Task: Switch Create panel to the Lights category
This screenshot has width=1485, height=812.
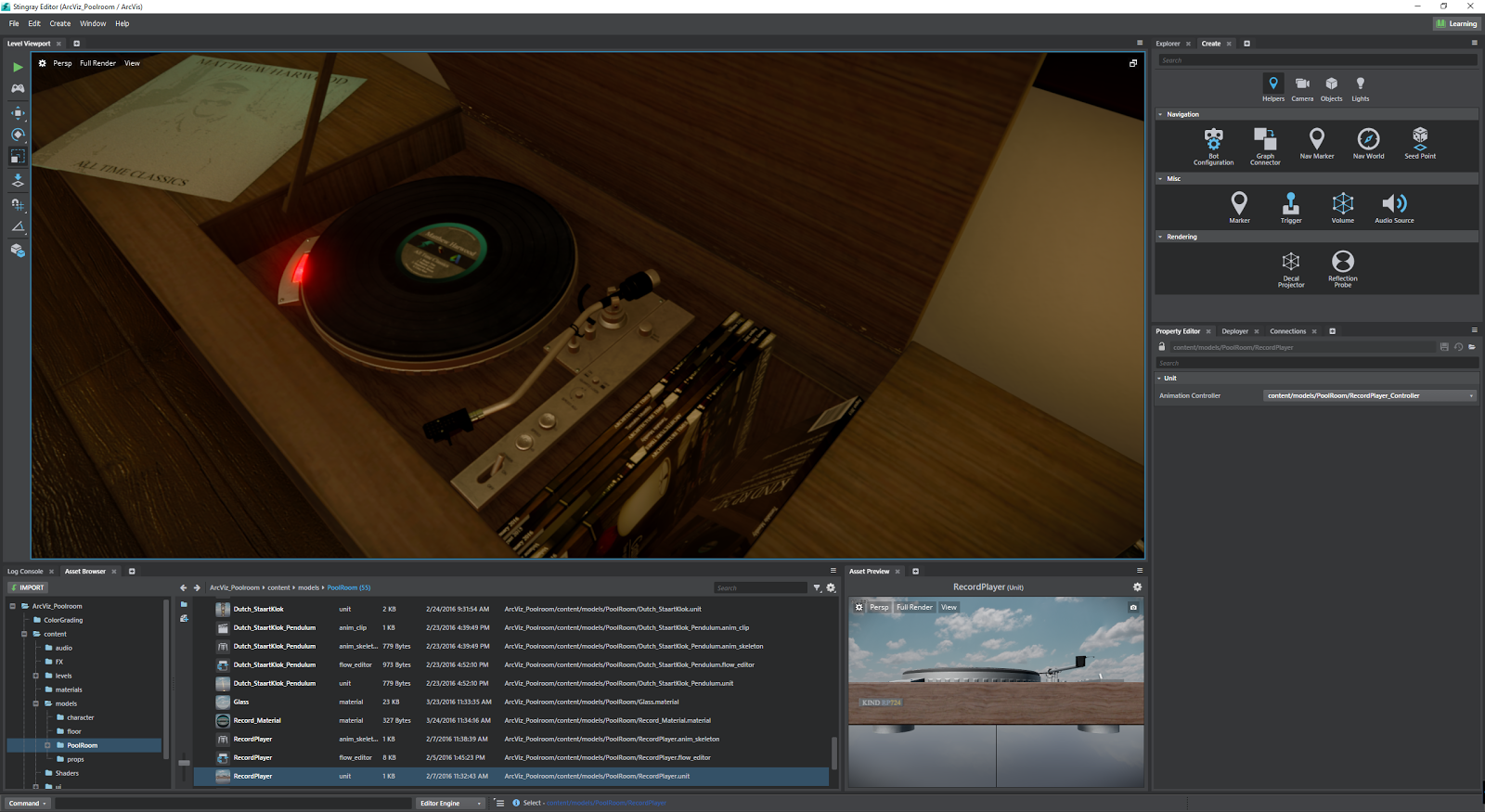Action: (x=1360, y=88)
